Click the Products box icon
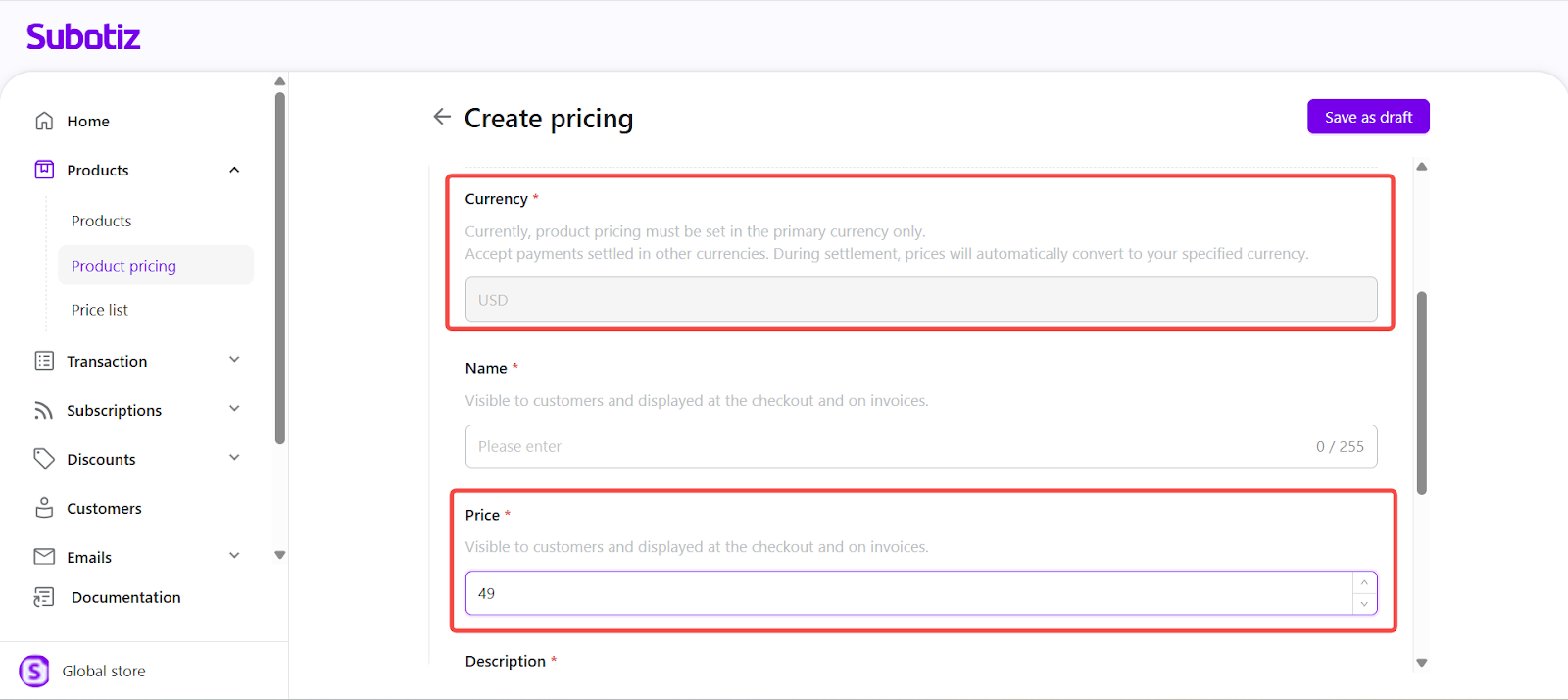The width and height of the screenshot is (1568, 700). pyautogui.click(x=44, y=170)
